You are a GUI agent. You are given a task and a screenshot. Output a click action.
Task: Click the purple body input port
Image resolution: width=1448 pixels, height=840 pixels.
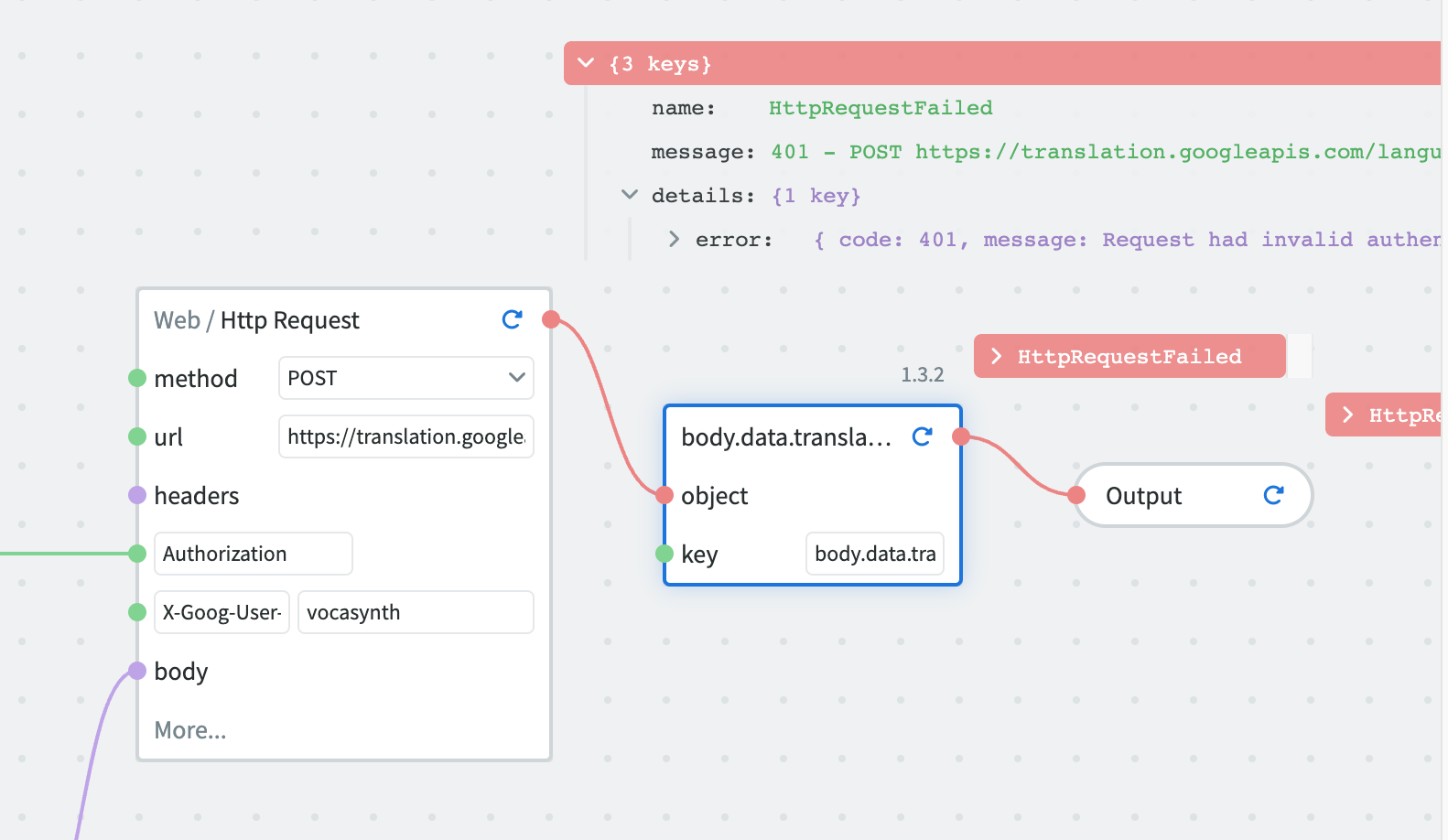(x=137, y=671)
